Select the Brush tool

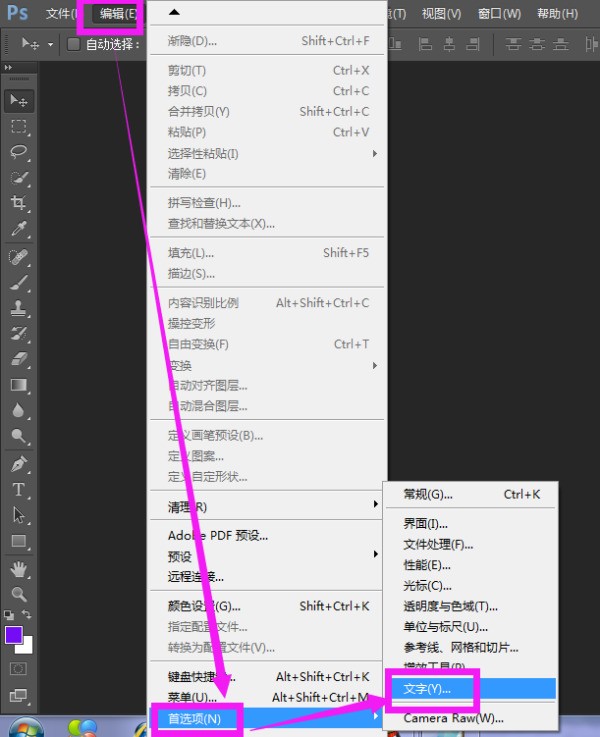[19, 281]
